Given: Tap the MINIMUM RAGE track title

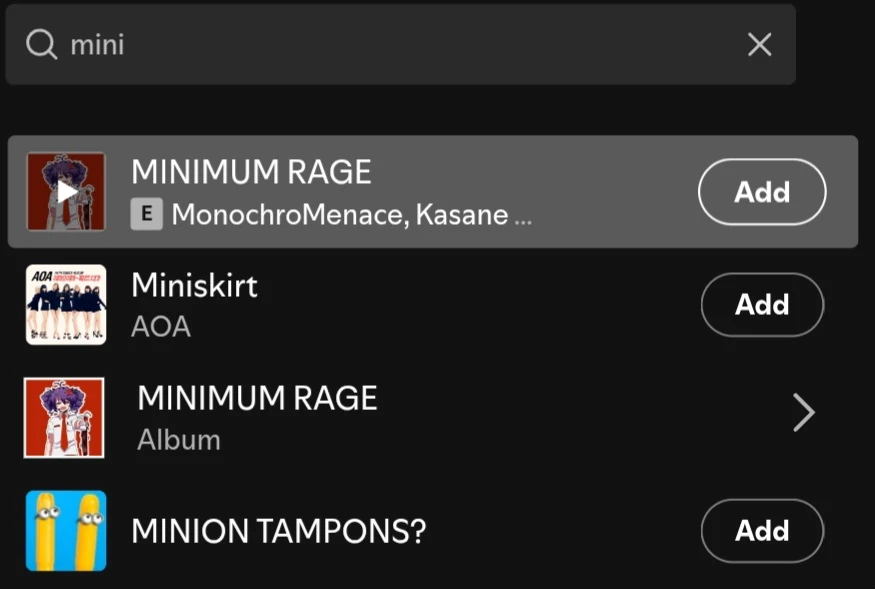Looking at the screenshot, I should point(251,172).
